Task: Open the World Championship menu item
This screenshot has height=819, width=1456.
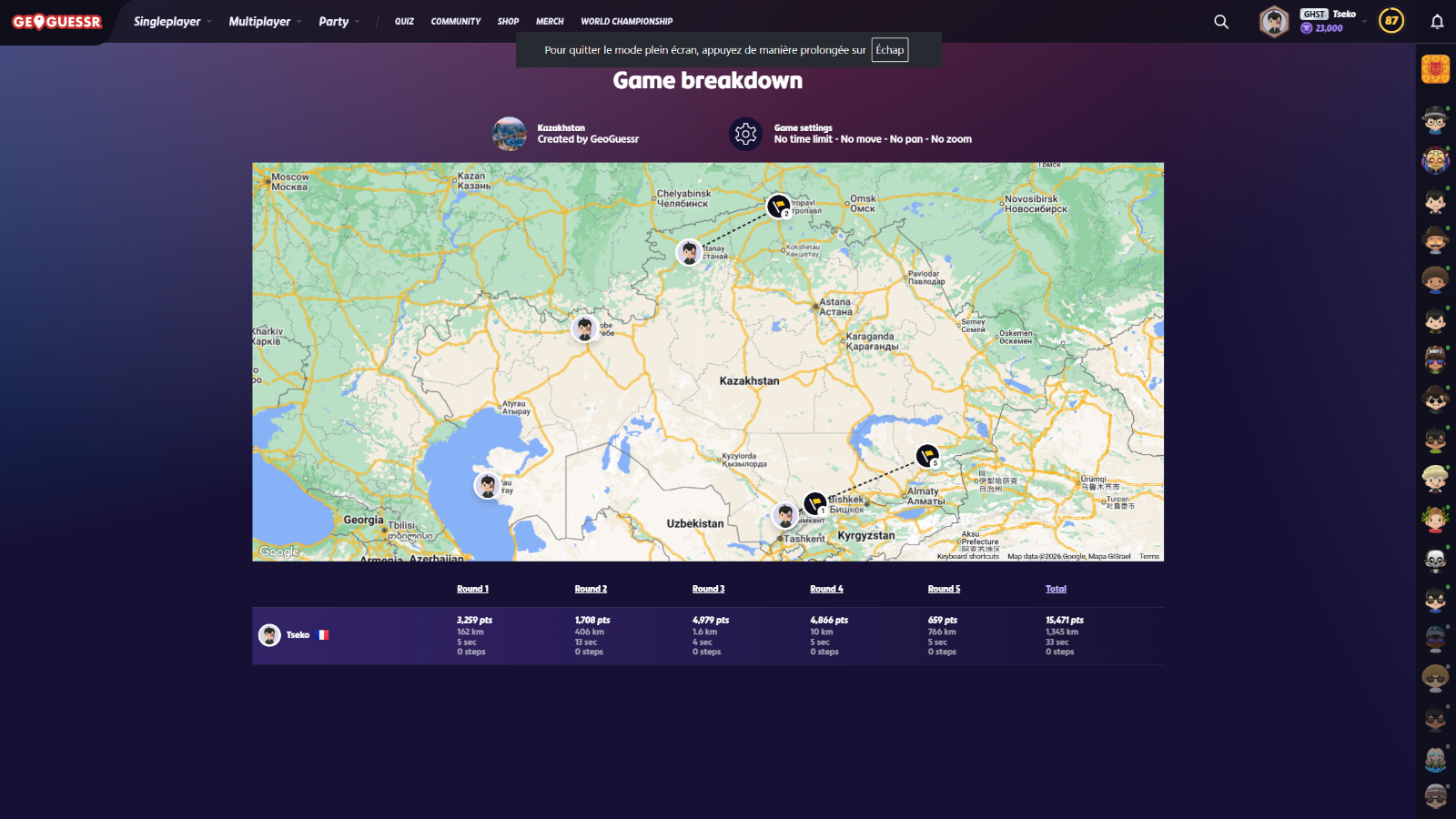Action: click(x=626, y=22)
